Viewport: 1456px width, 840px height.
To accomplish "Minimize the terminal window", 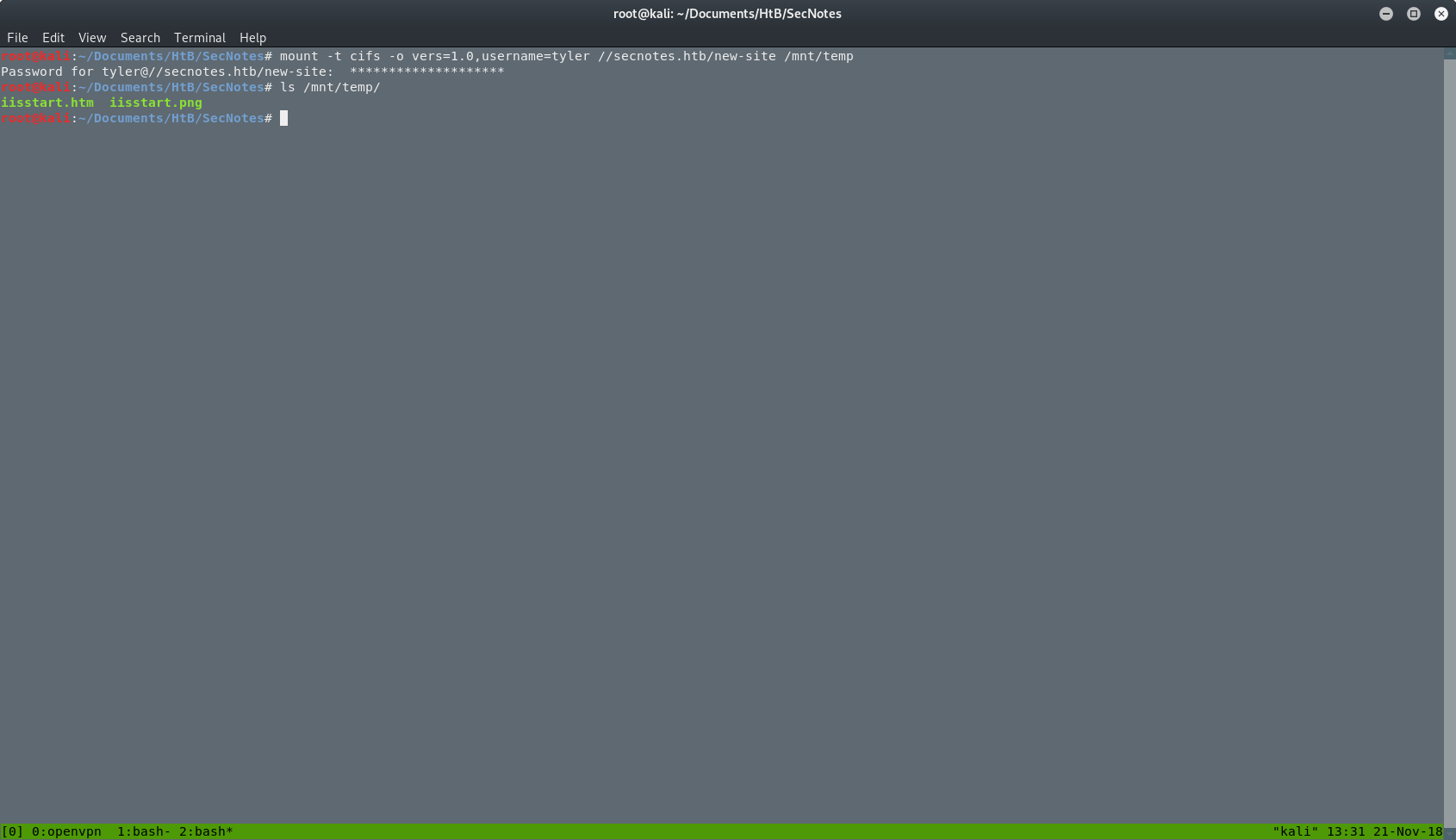I will point(1386,14).
